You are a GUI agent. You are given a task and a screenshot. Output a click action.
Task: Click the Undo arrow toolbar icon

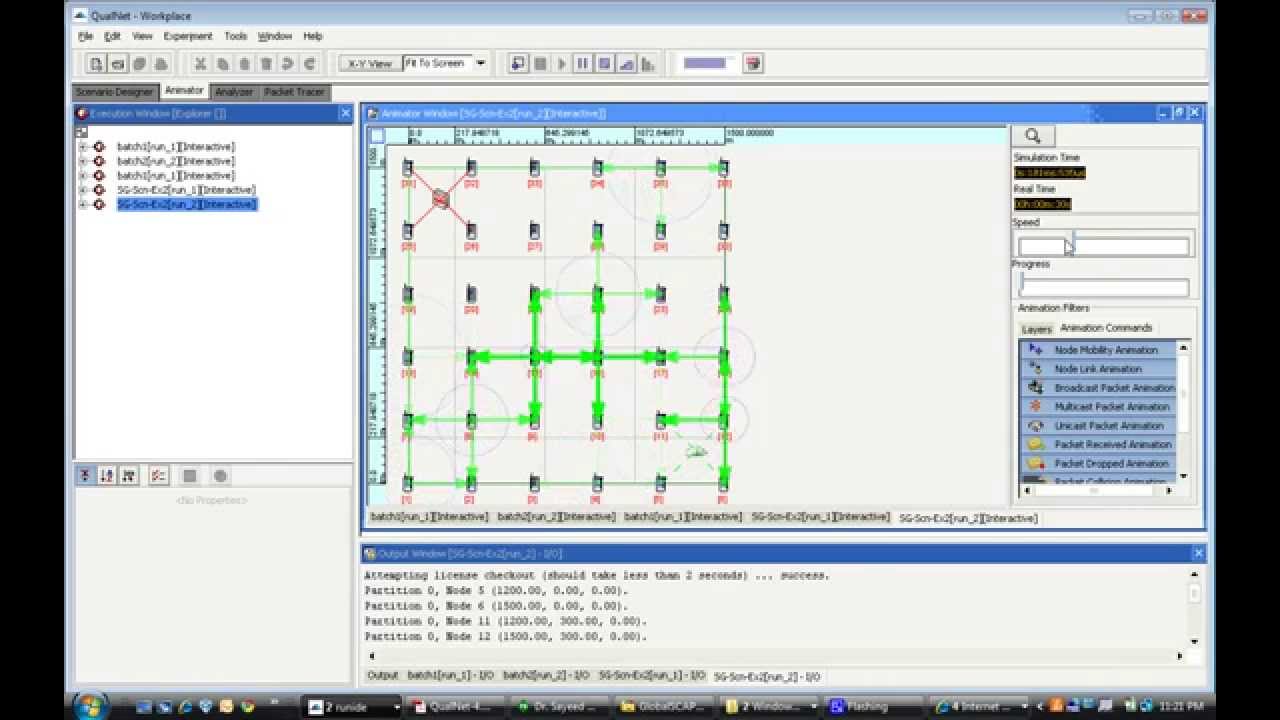pyautogui.click(x=288, y=64)
